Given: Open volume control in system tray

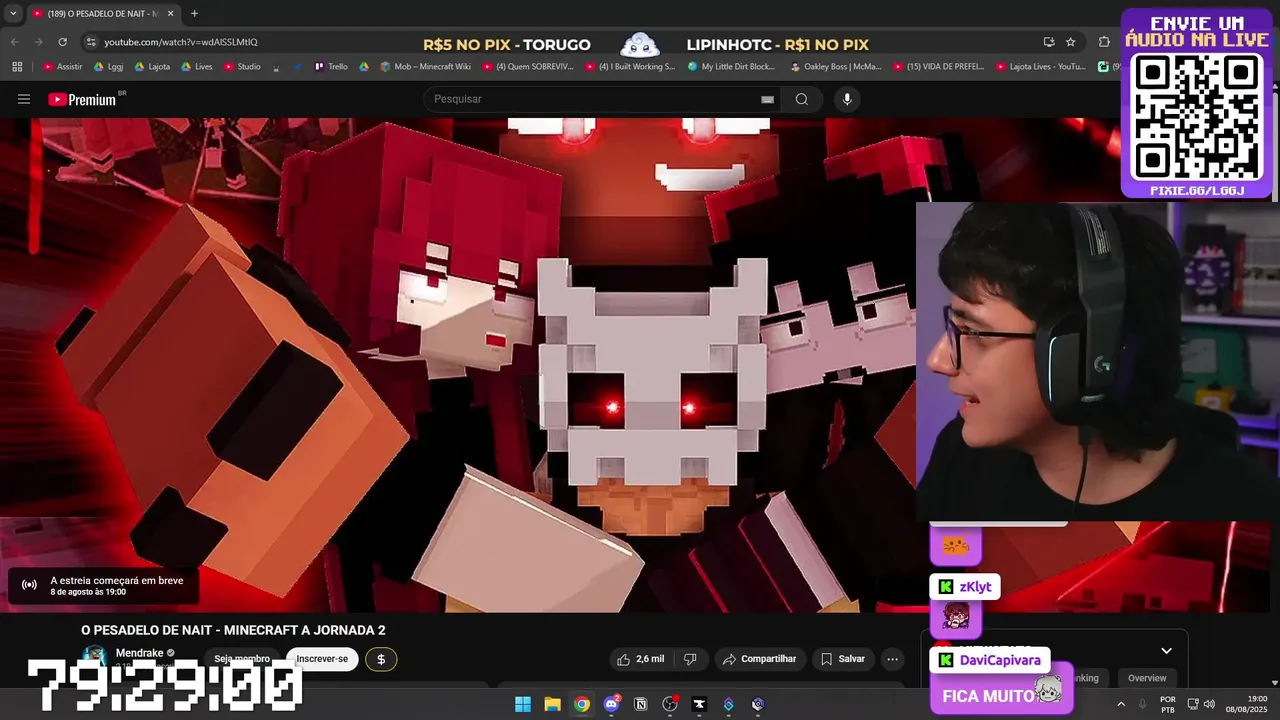Looking at the screenshot, I should [1209, 704].
